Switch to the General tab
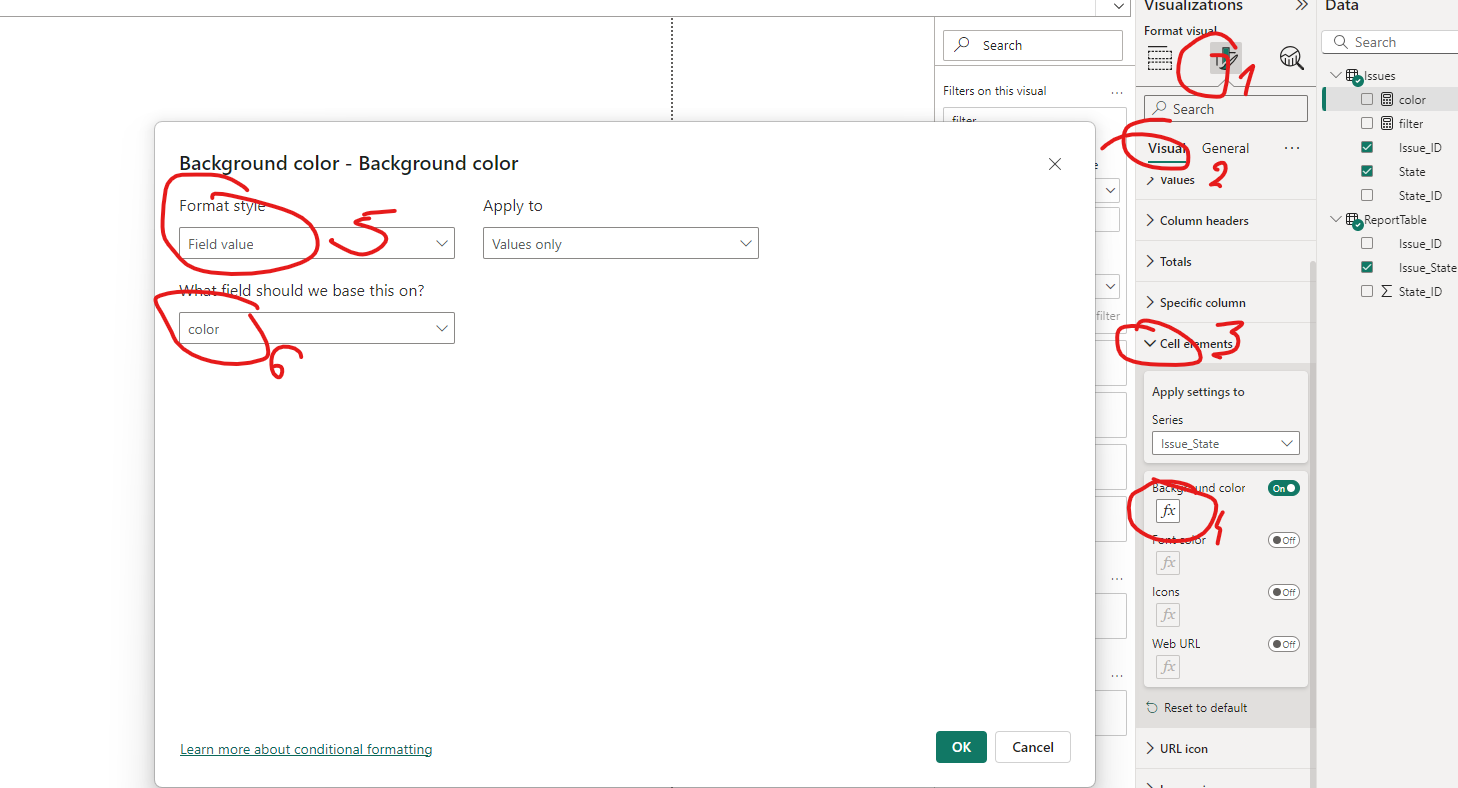Image resolution: width=1458 pixels, height=788 pixels. 1225,149
